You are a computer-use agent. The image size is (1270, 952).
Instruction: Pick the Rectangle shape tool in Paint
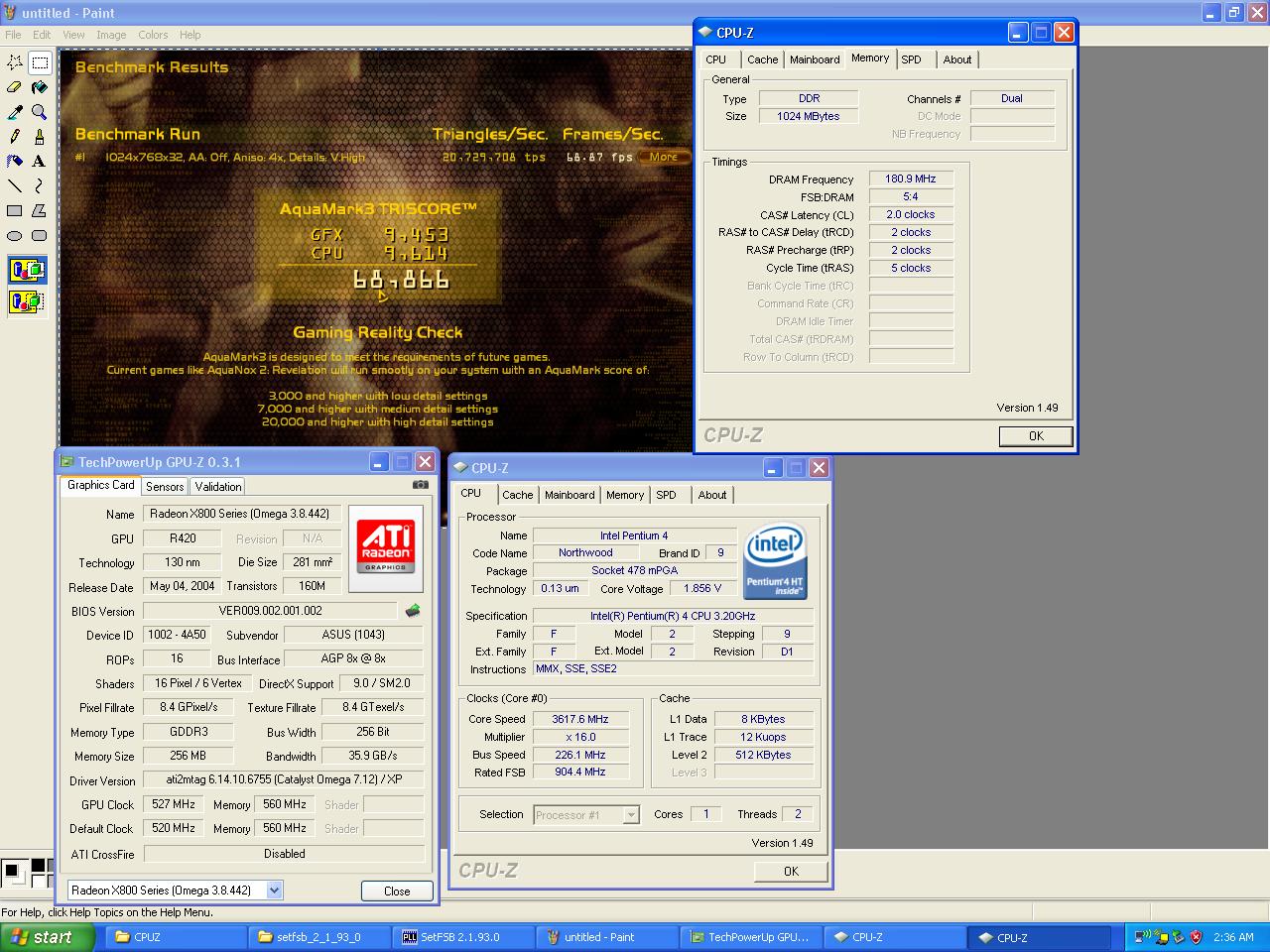tap(15, 210)
